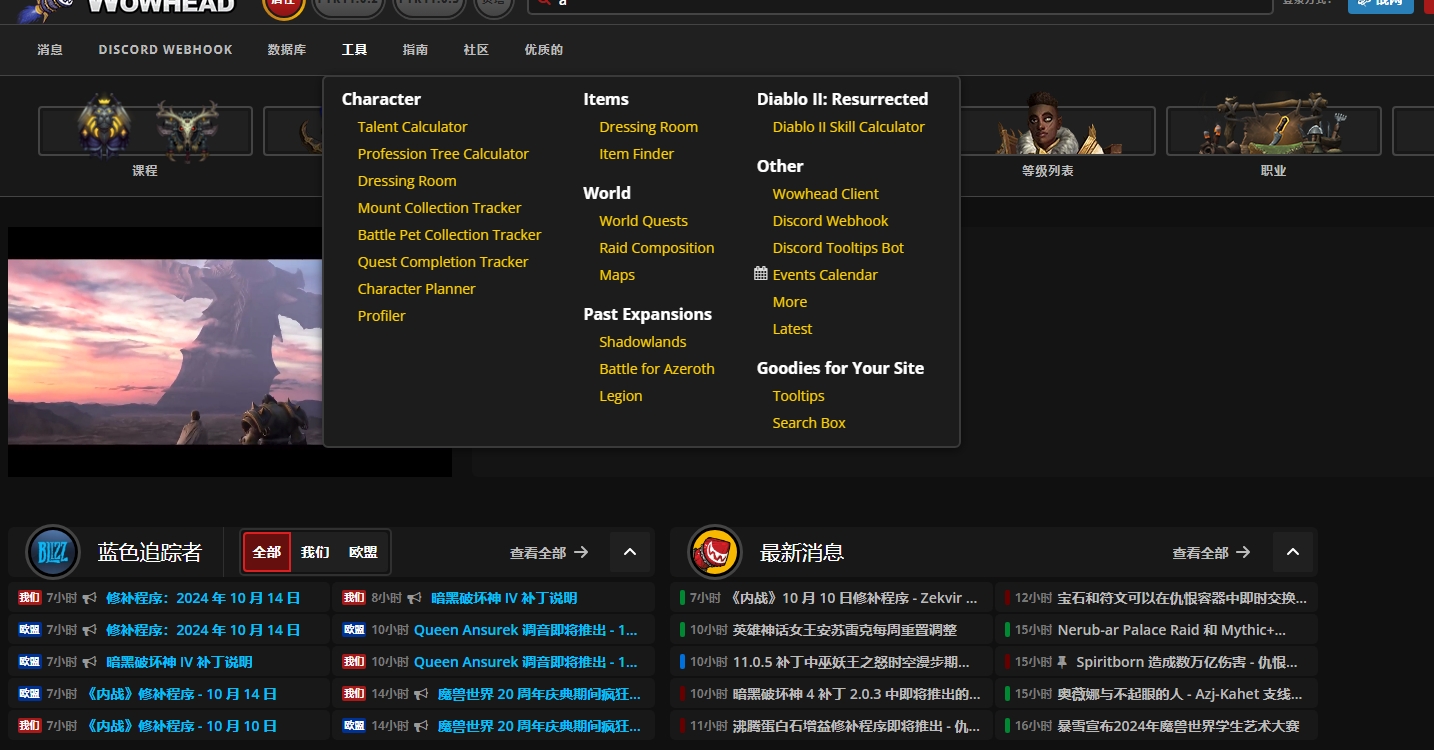Open Battle Pet Collection Tracker
The width and height of the screenshot is (1434, 750).
point(449,235)
